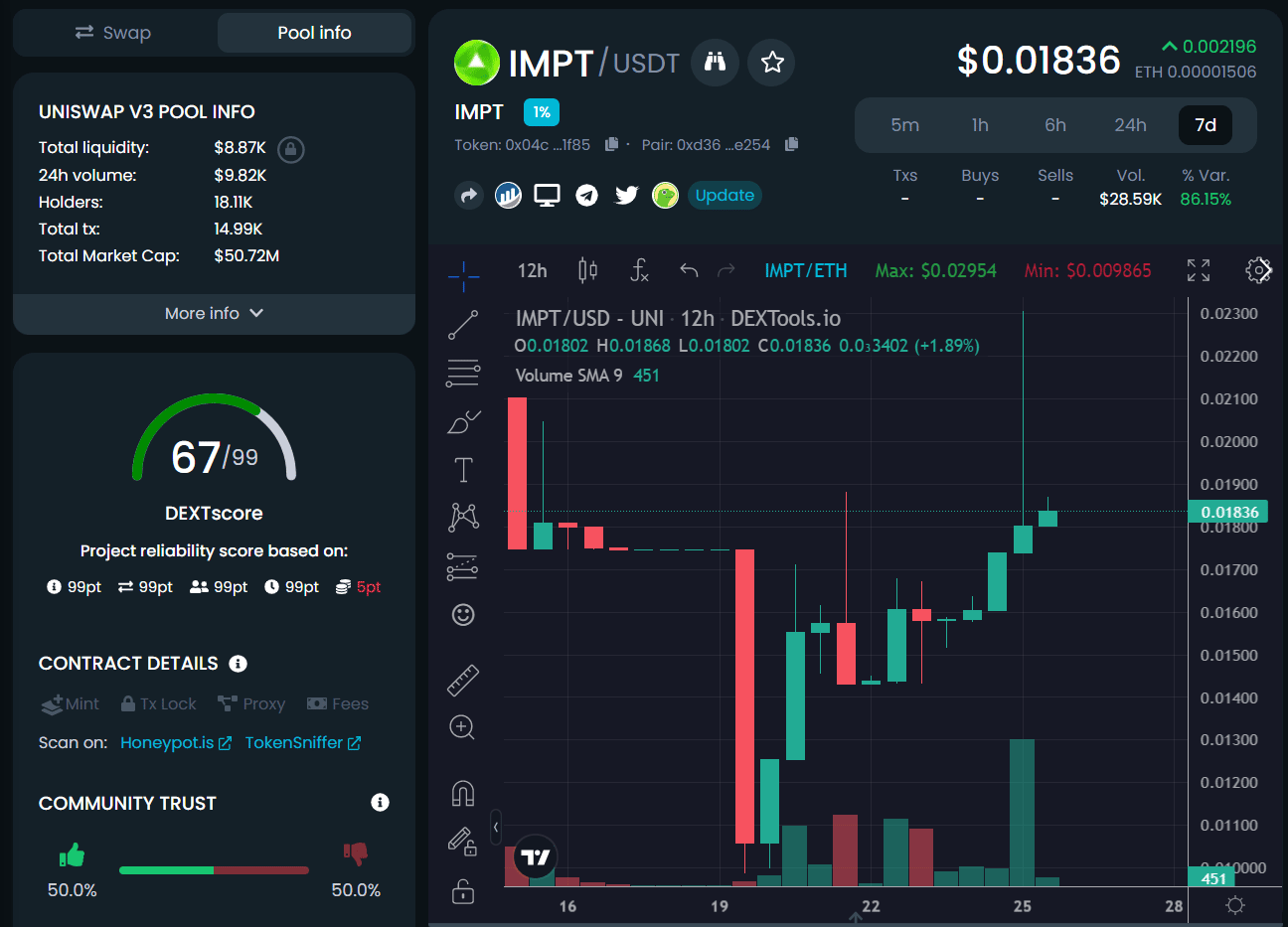Click the red 5pt score item
Screen dimensions: 1288x927
pyautogui.click(x=358, y=587)
